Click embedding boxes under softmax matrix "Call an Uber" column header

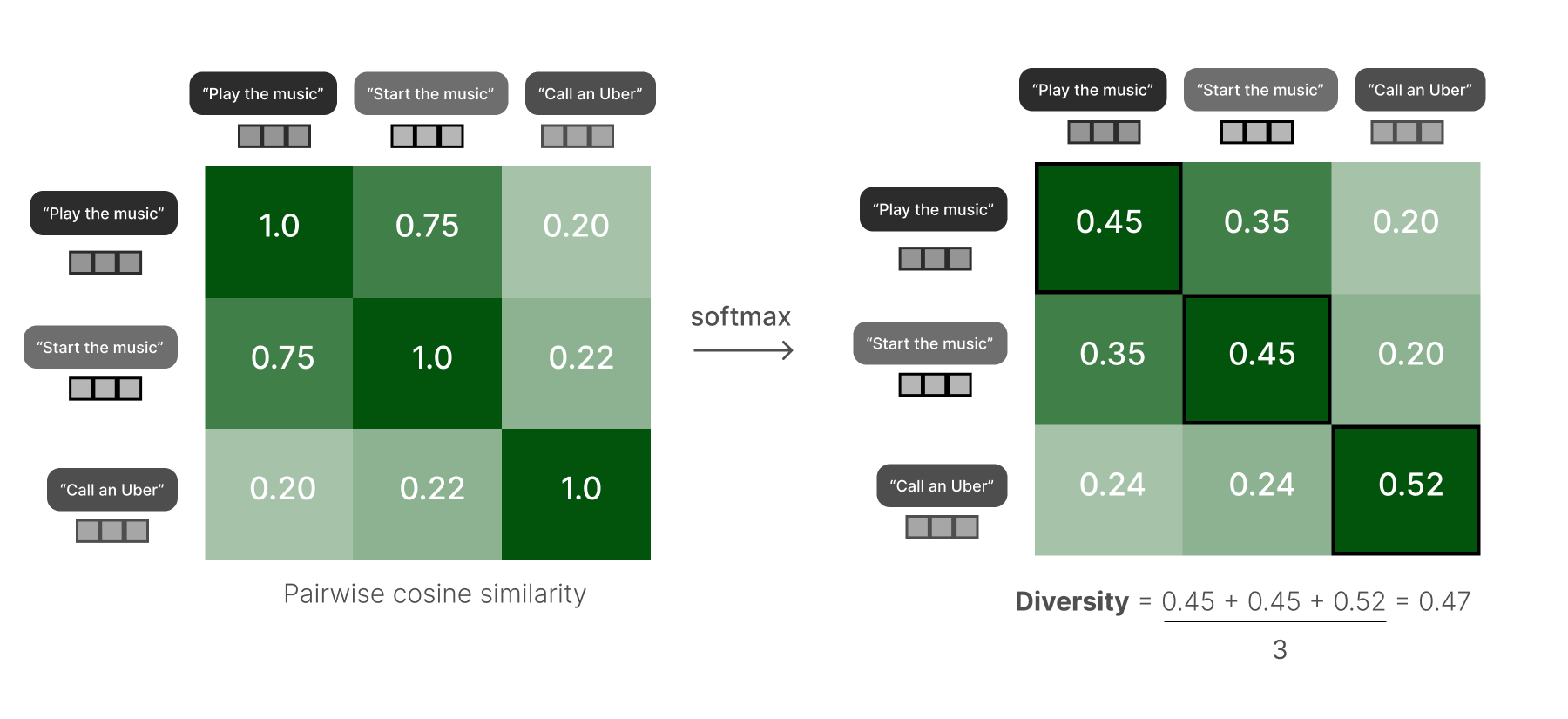pos(1407,132)
